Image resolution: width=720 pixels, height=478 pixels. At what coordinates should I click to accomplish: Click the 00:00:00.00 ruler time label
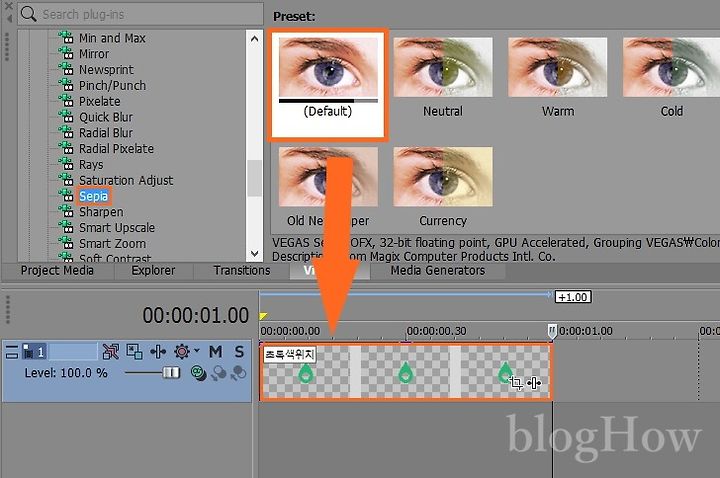pos(290,331)
